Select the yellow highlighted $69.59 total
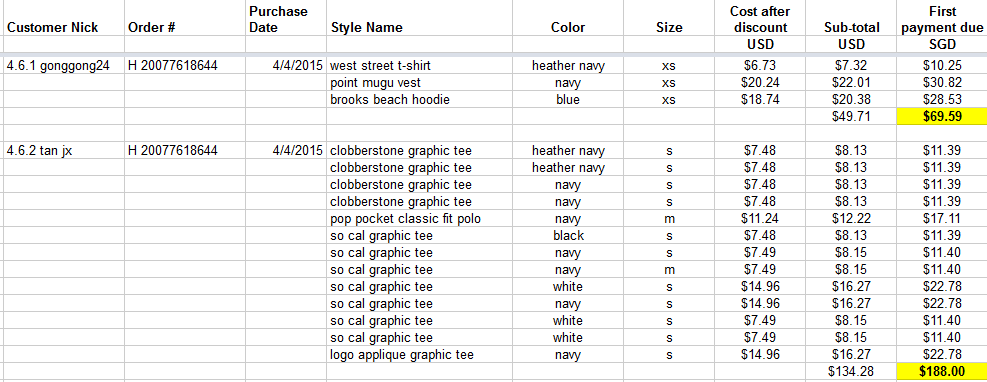The width and height of the screenshot is (987, 382). tap(942, 116)
